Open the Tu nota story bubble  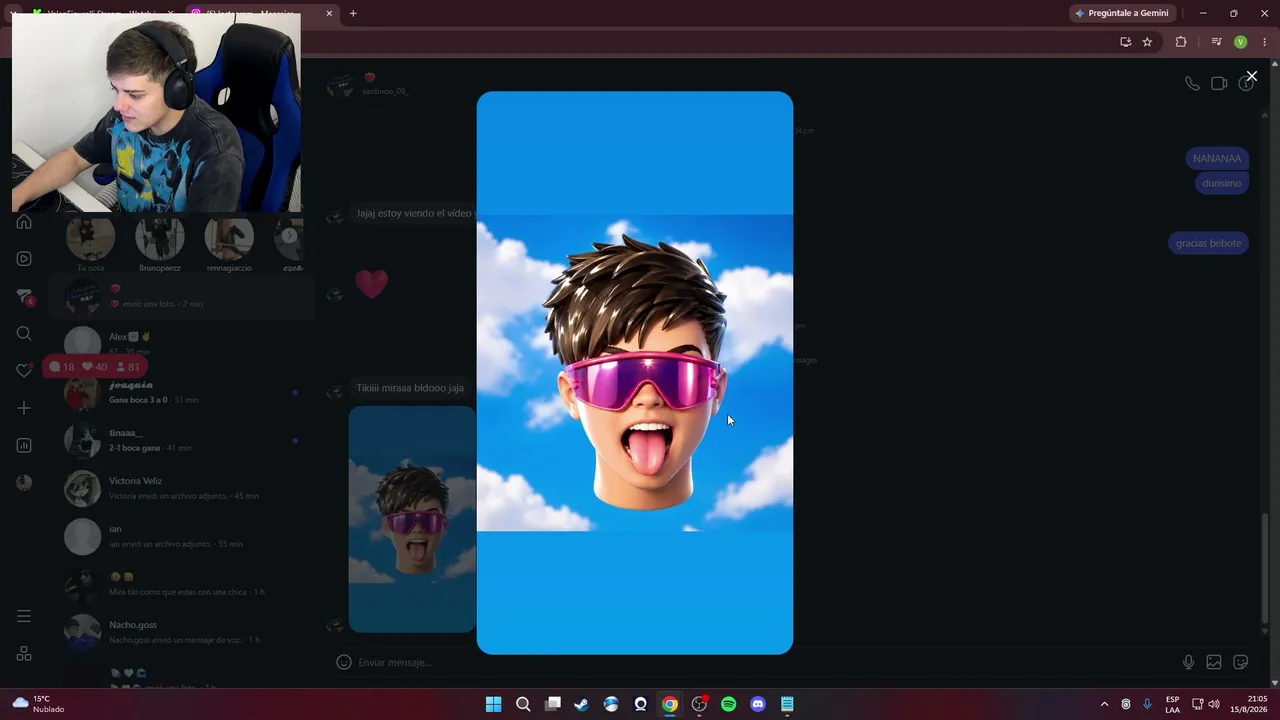click(90, 240)
